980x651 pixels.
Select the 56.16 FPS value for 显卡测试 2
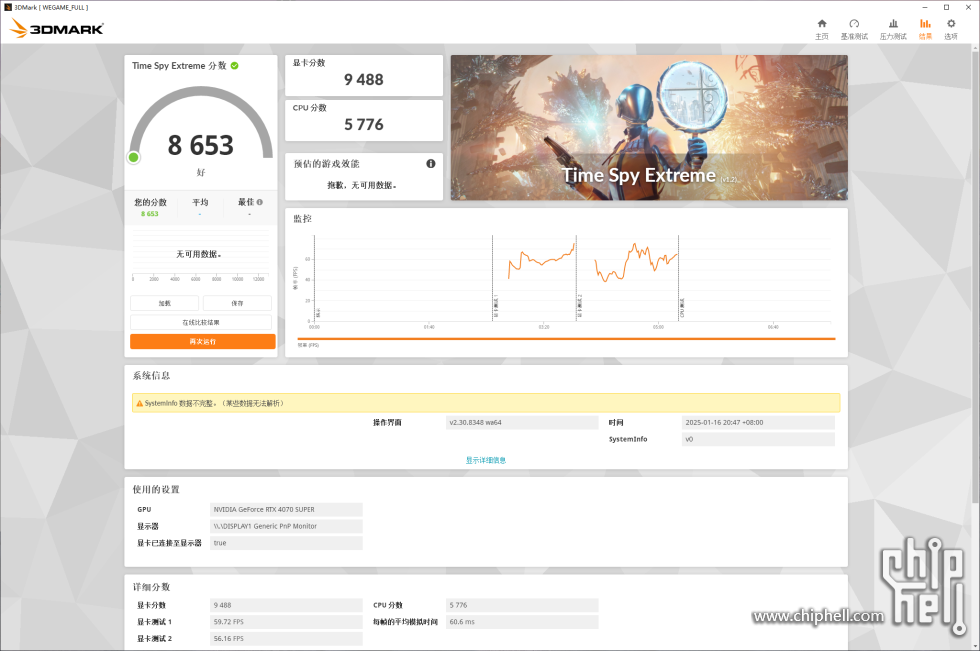coord(286,639)
